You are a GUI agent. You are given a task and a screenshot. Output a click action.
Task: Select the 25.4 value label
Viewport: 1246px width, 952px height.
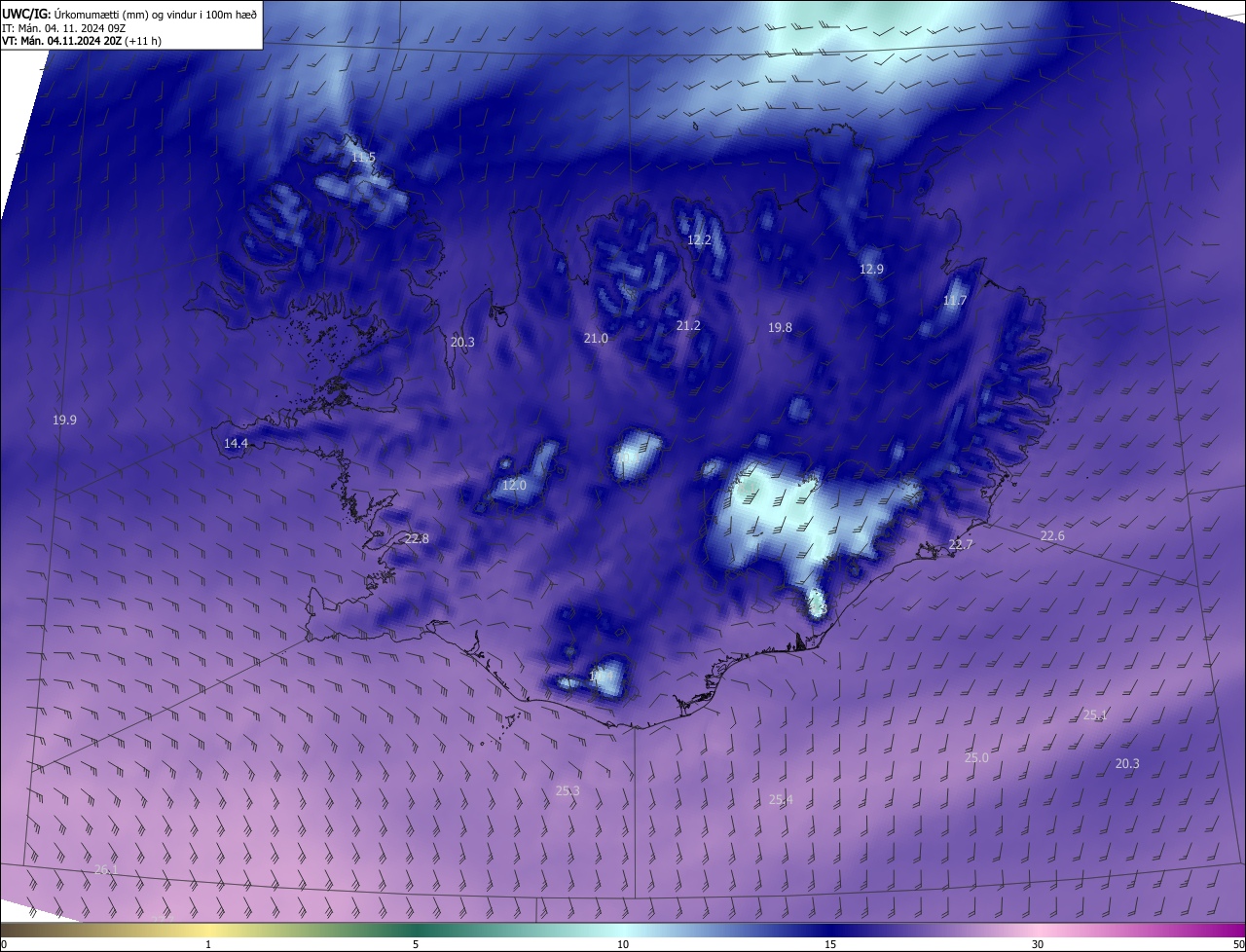pyautogui.click(x=781, y=799)
